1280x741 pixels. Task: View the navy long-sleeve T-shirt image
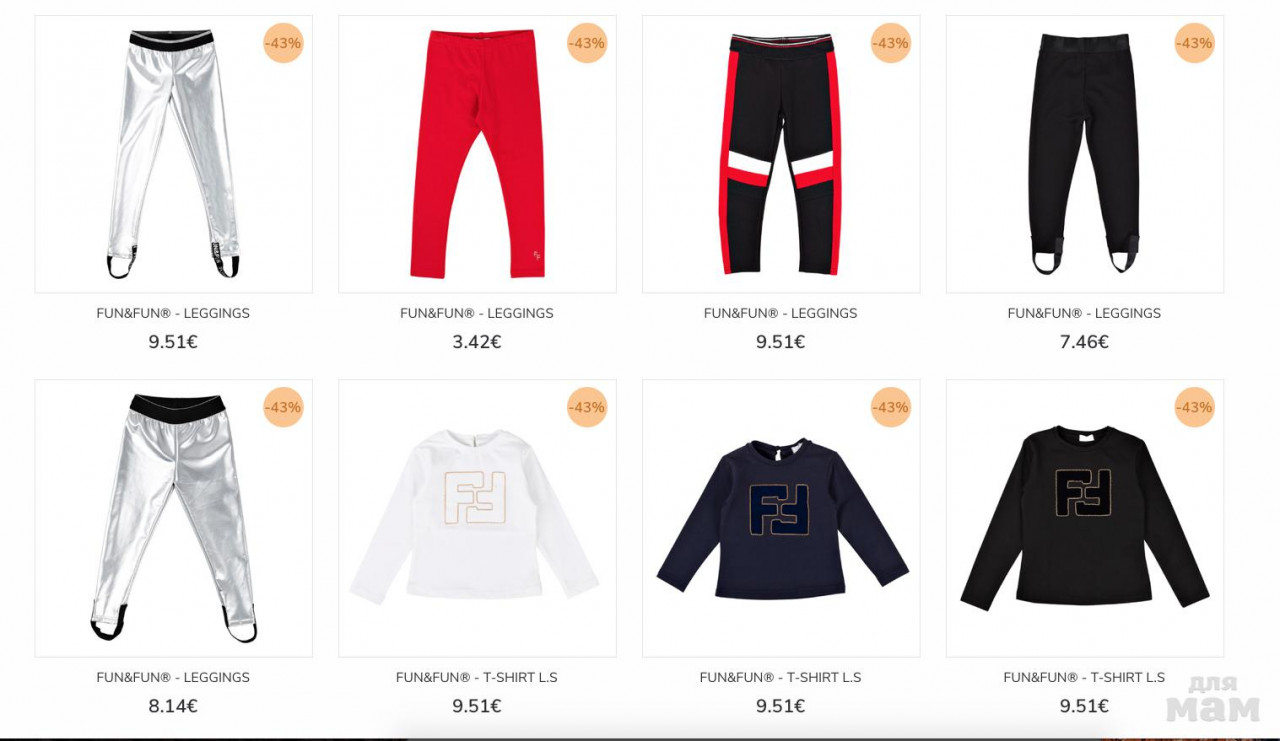[781, 518]
